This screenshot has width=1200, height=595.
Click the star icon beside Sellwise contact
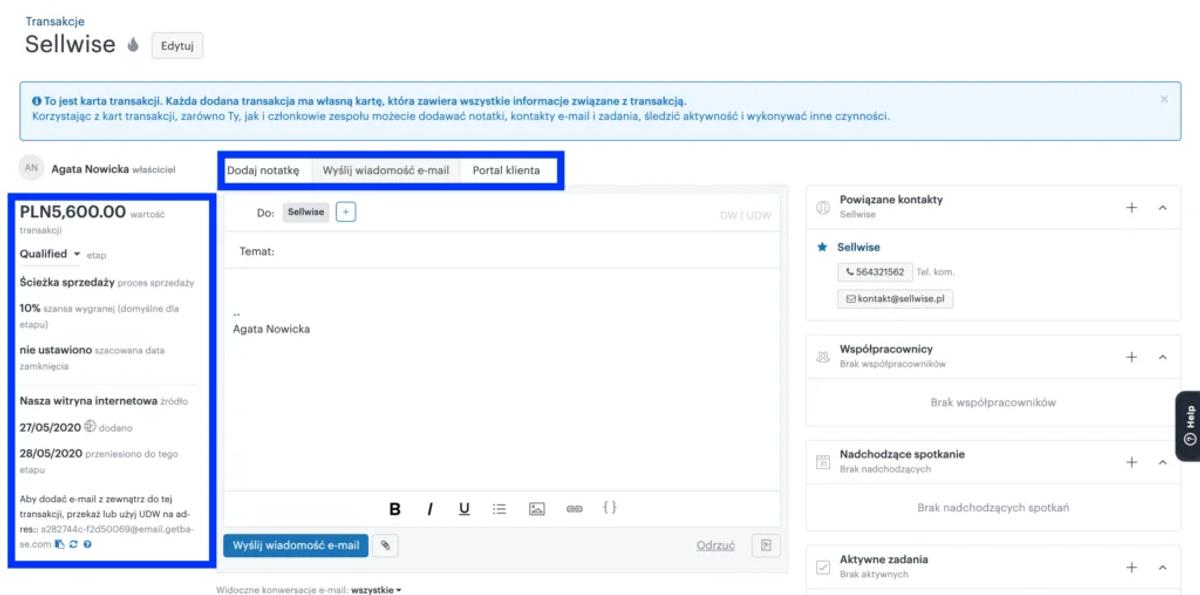[x=823, y=246]
